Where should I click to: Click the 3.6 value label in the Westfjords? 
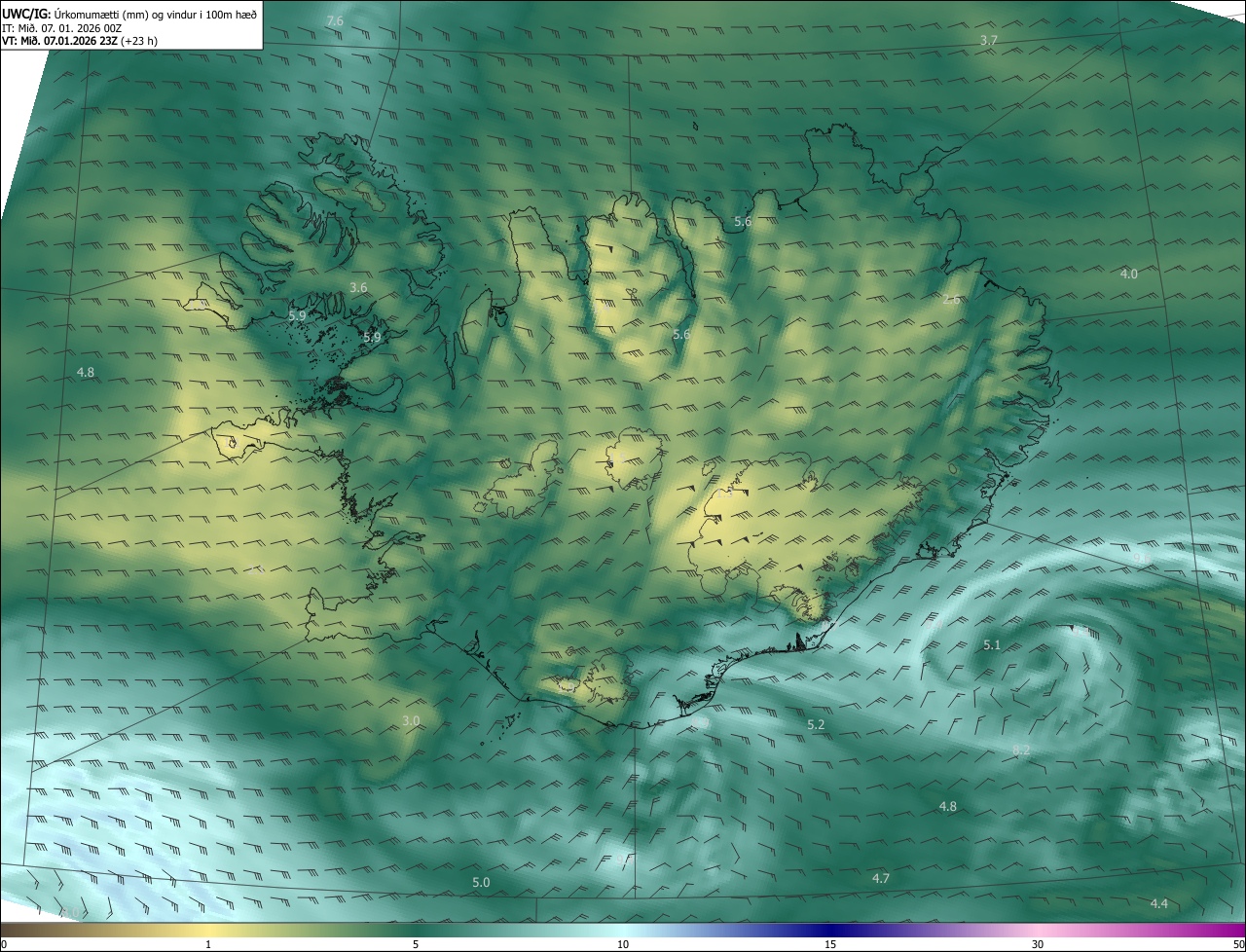point(358,288)
